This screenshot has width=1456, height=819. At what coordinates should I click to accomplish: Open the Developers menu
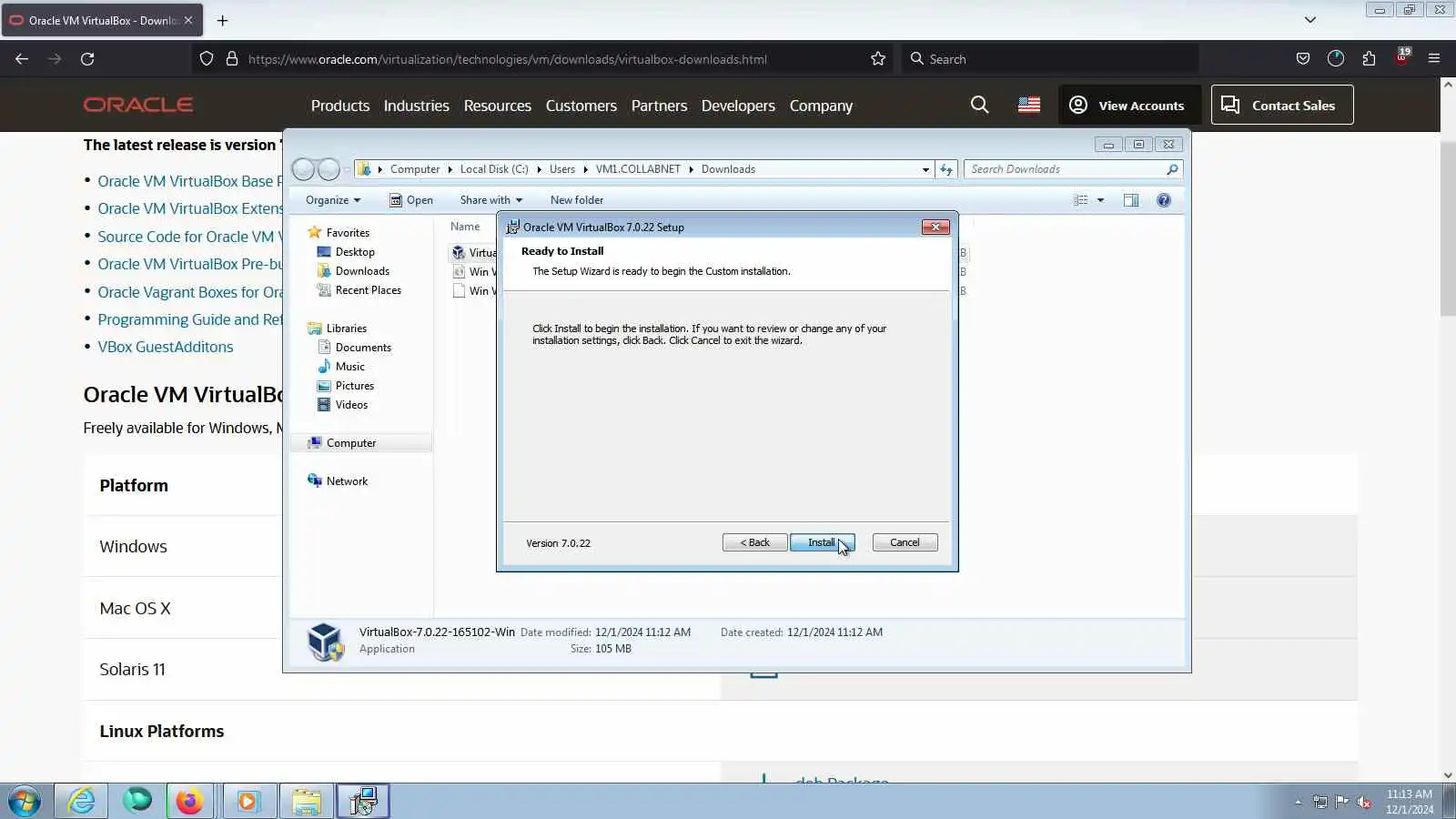738,106
